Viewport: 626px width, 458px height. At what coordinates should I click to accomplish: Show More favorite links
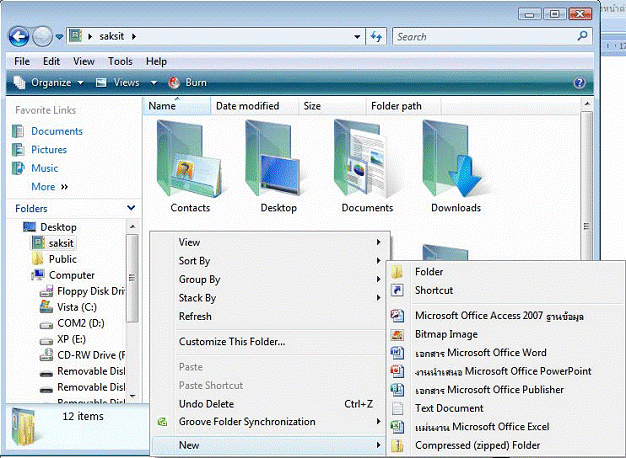tap(50, 186)
